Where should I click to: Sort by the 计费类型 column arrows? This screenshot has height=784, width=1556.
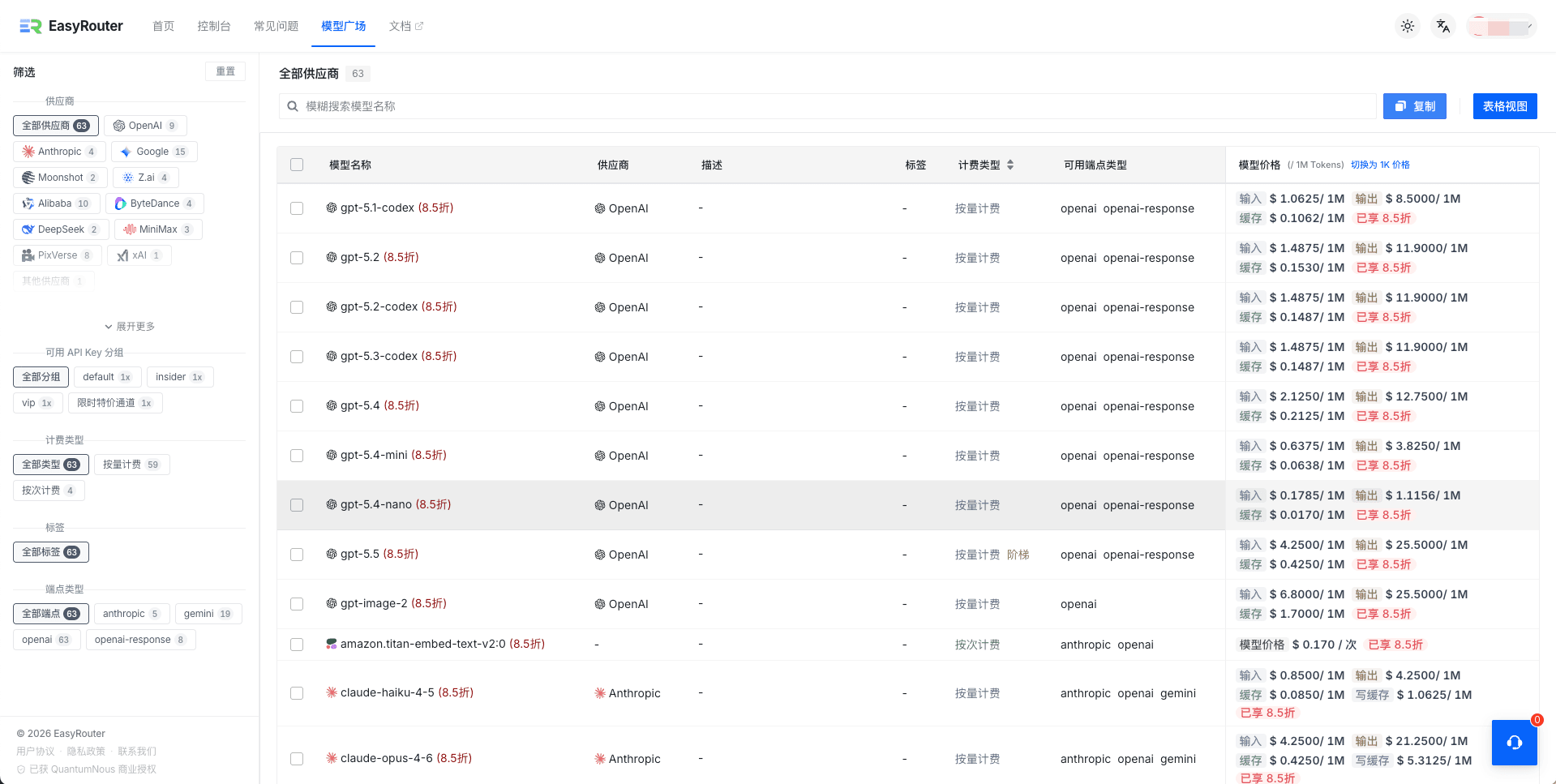click(1010, 165)
